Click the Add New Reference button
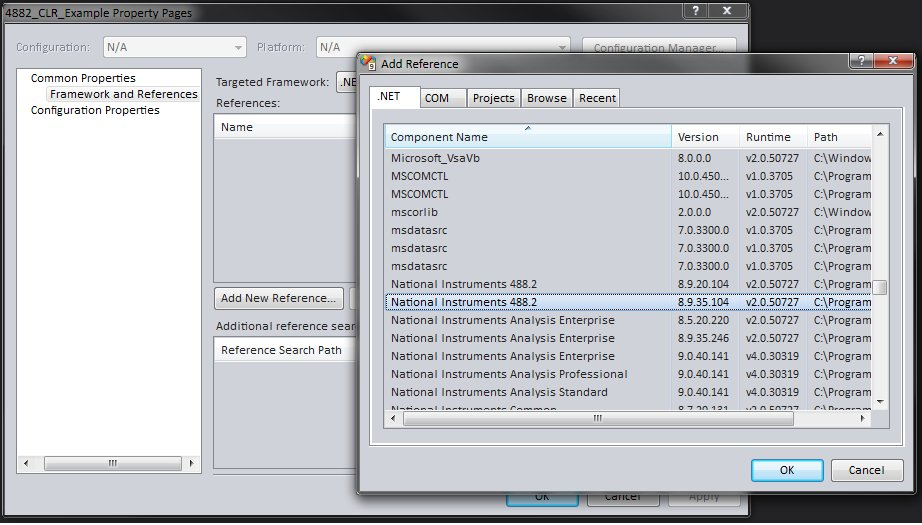This screenshot has width=922, height=525. (278, 298)
